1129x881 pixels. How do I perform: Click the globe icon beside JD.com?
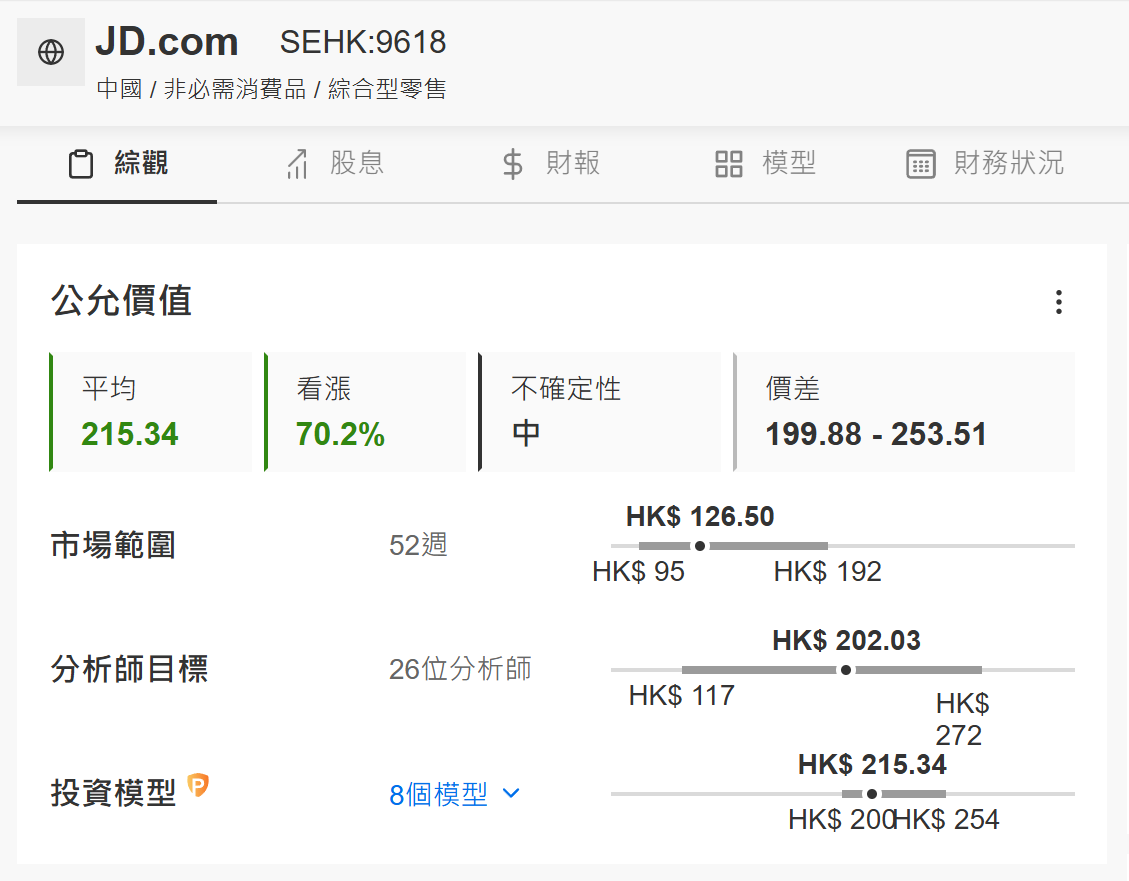51,52
